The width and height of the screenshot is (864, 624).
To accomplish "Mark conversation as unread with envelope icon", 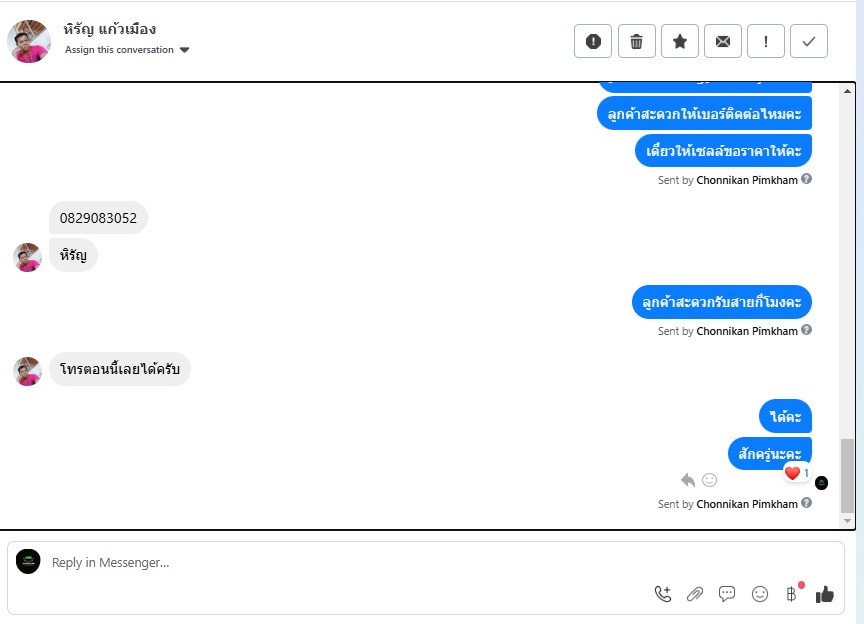I will pyautogui.click(x=723, y=41).
